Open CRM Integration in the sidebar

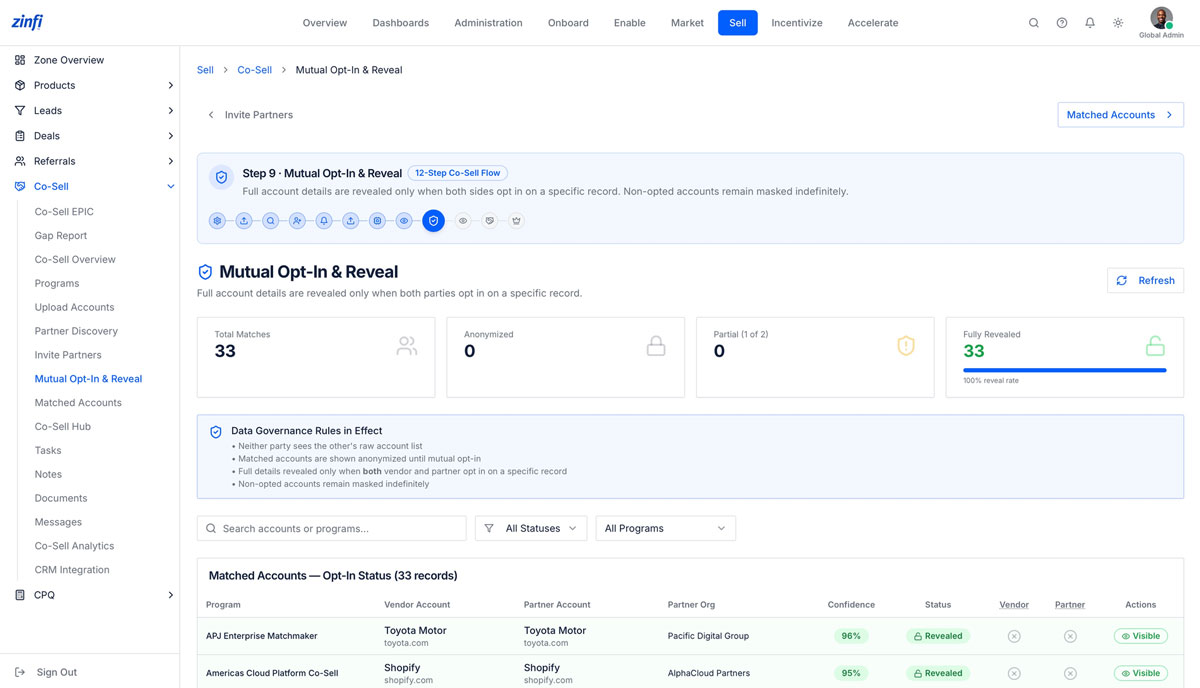72,570
